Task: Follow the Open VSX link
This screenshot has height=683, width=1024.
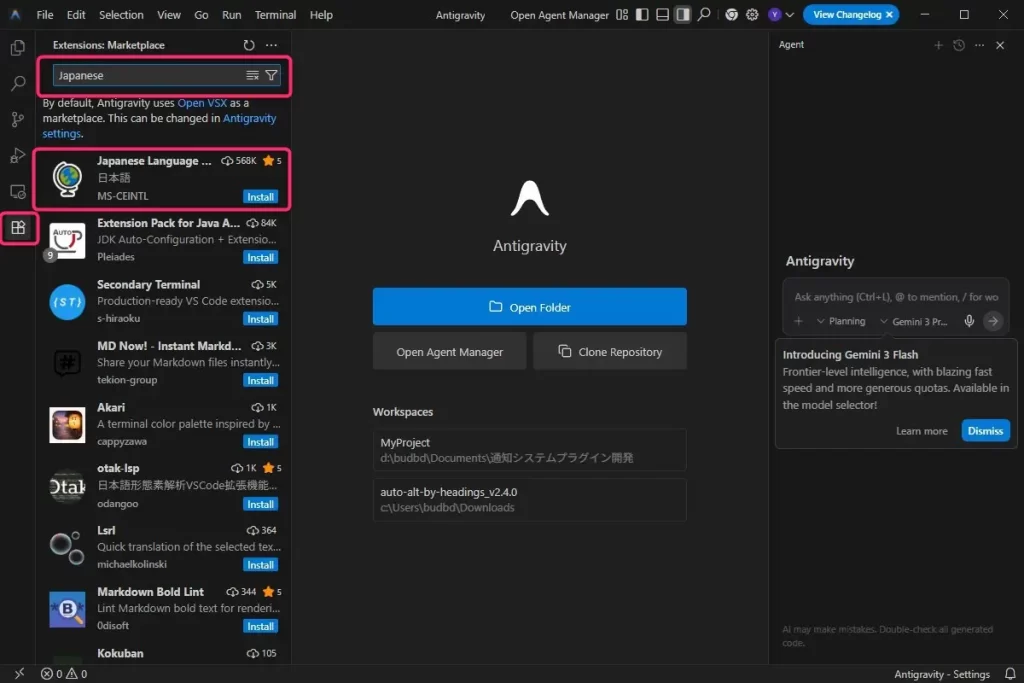Action: tap(202, 103)
